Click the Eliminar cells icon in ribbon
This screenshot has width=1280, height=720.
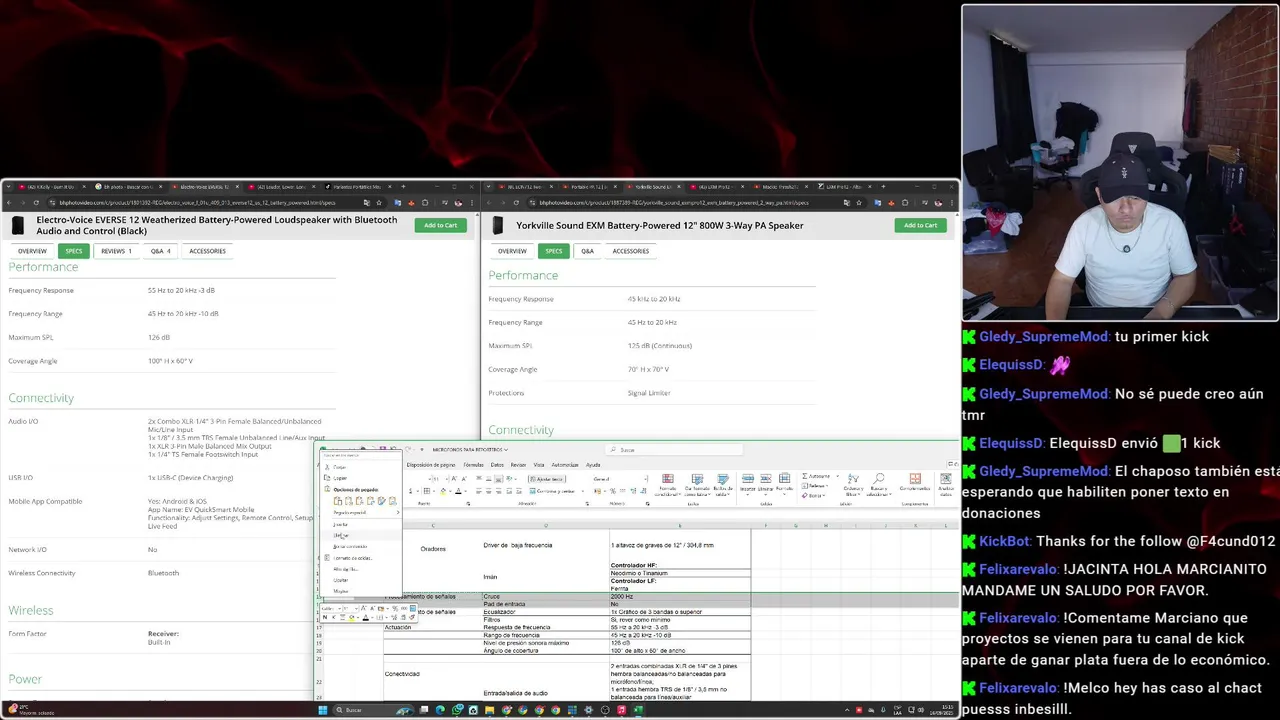pos(765,485)
